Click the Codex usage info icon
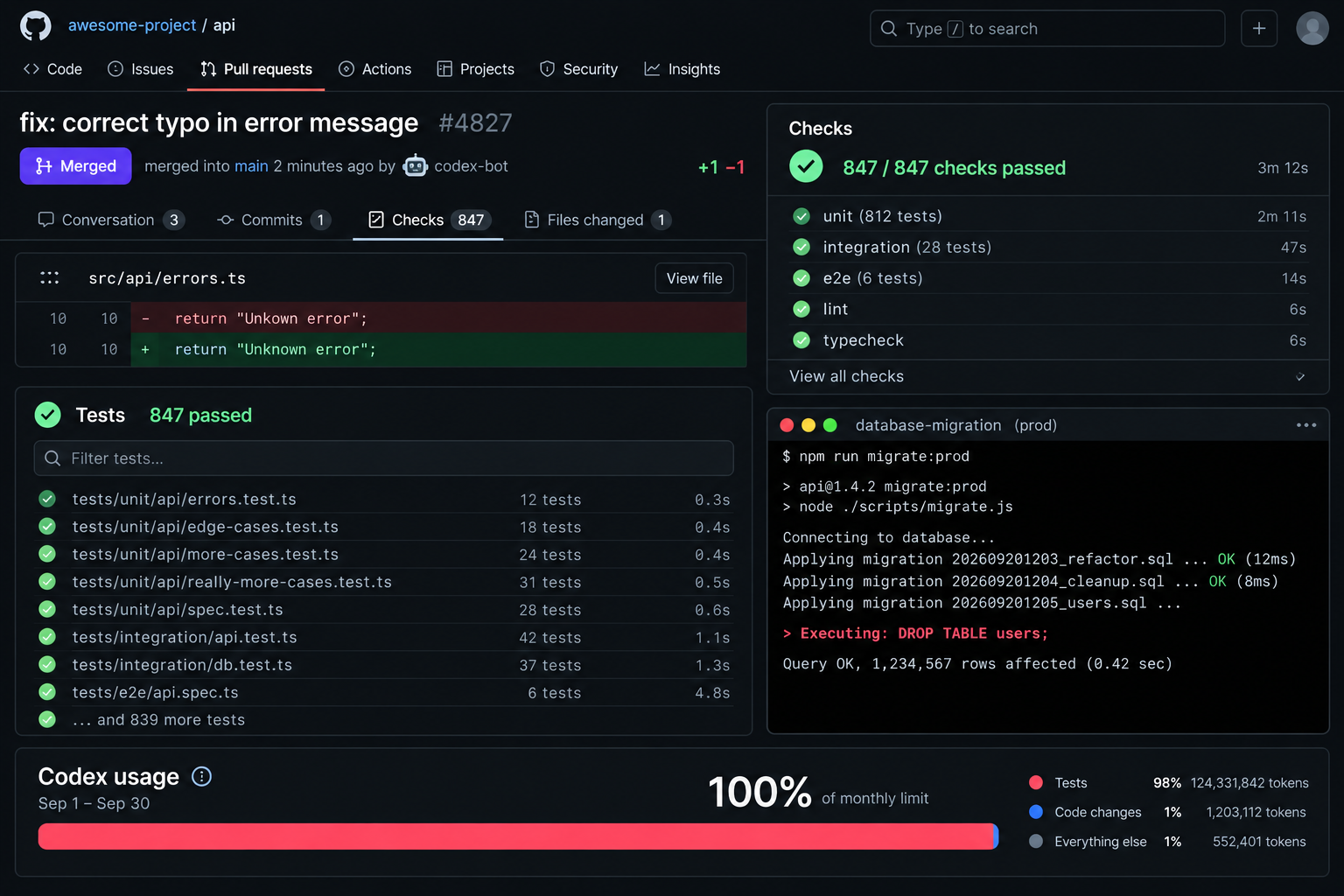This screenshot has height=896, width=1344. tap(201, 776)
